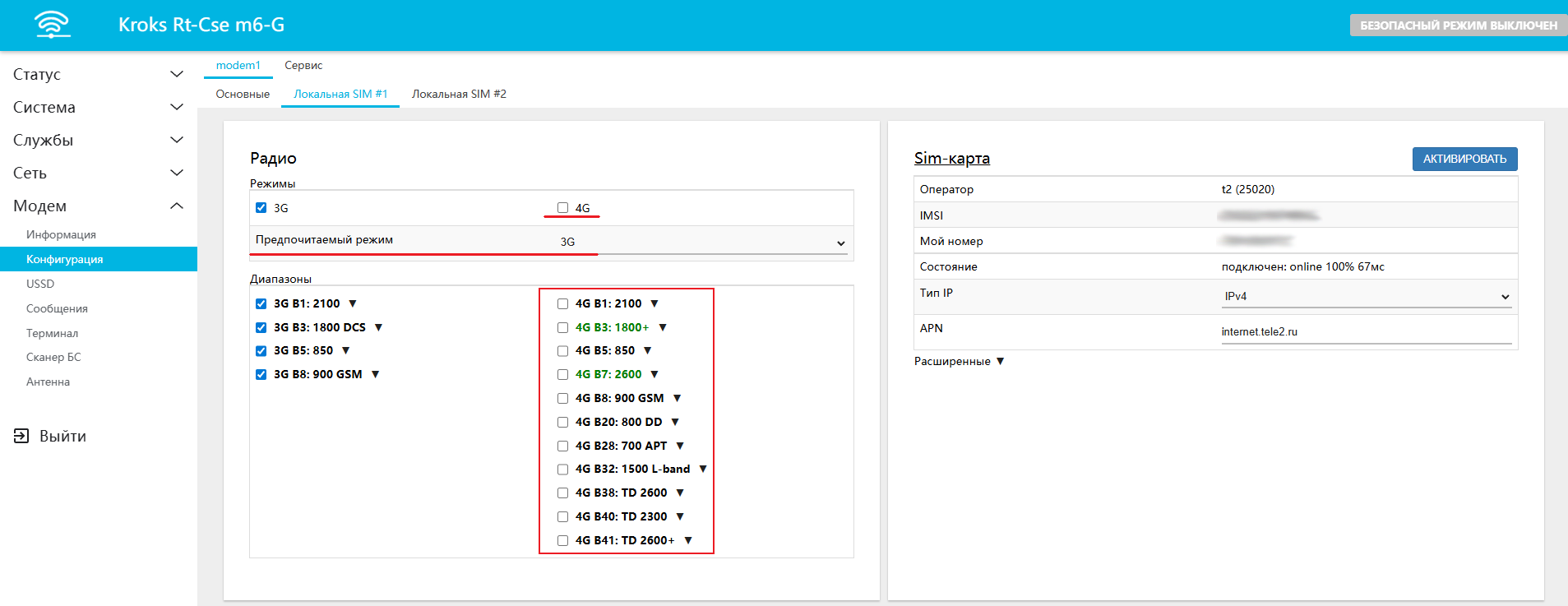Viewport: 1568px width, 606px height.
Task: Uncheck the 3G mode checkbox
Action: [x=261, y=208]
